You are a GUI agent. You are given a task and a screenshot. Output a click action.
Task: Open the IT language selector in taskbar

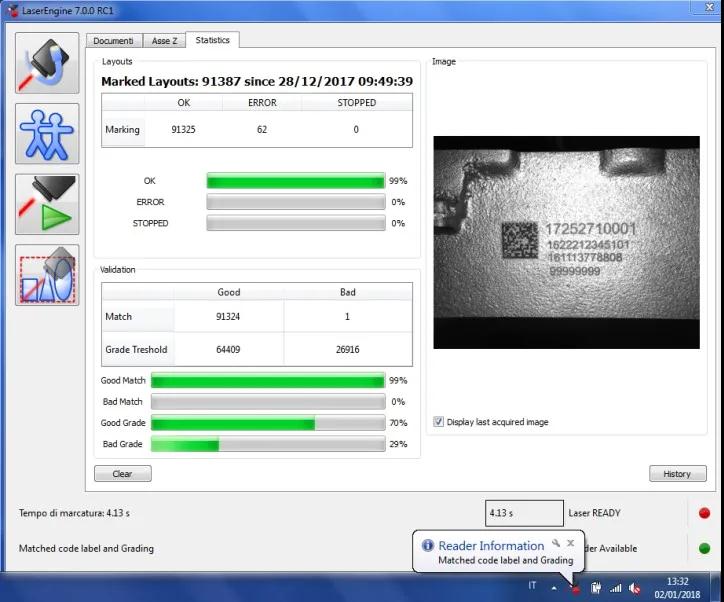[x=532, y=586]
